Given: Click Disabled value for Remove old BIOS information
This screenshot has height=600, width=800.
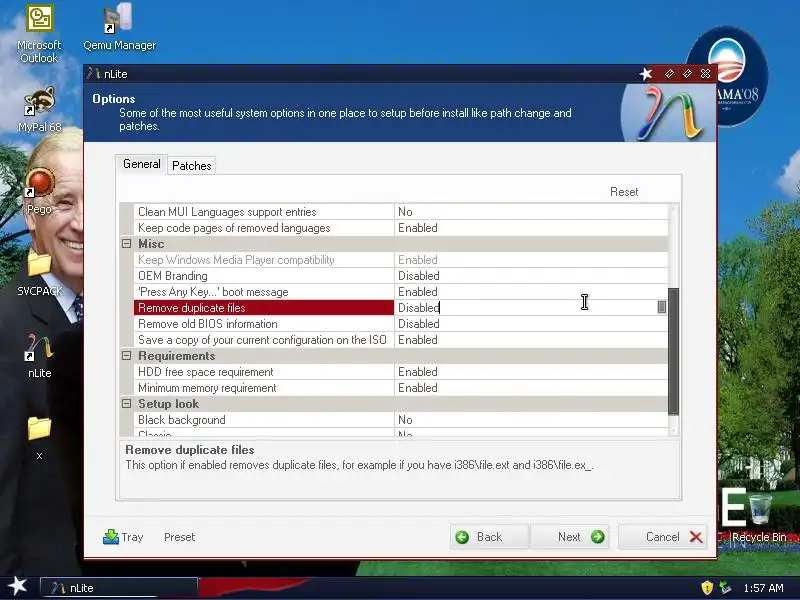Looking at the screenshot, I should point(531,323).
